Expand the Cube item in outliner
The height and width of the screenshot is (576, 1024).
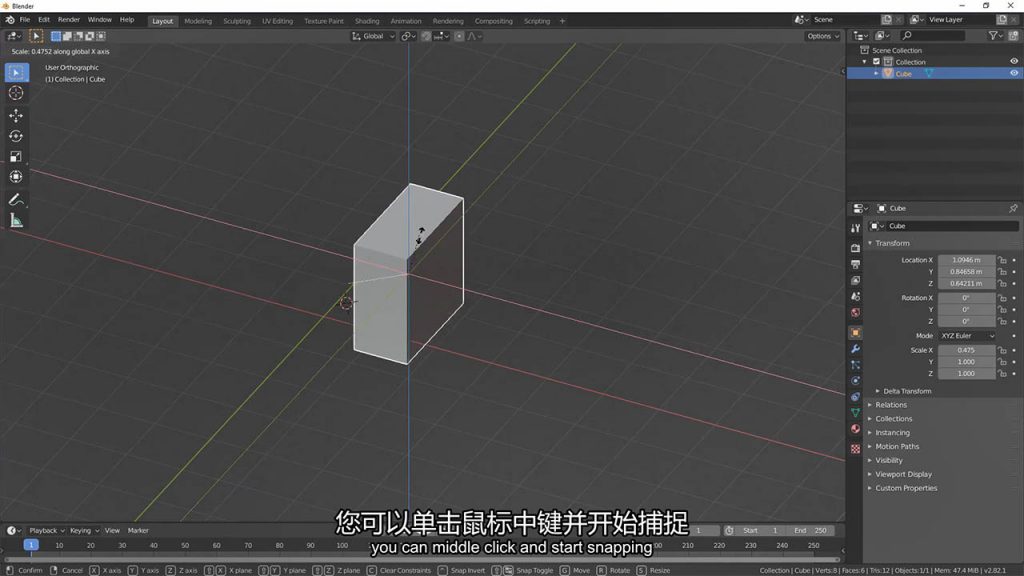tap(876, 74)
